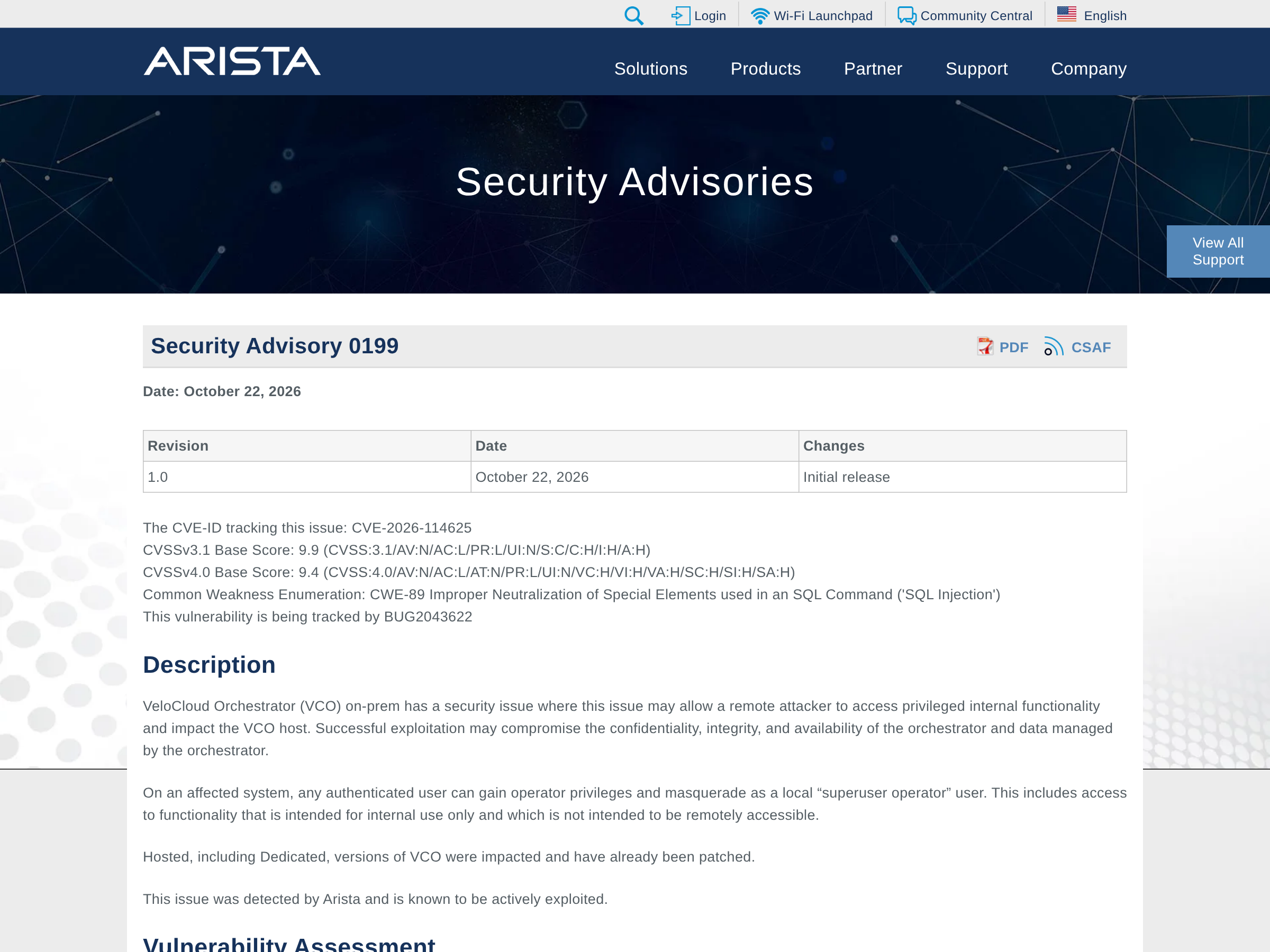Click the CWE-89 weakness enumeration line
The height and width of the screenshot is (952, 1270).
571,594
